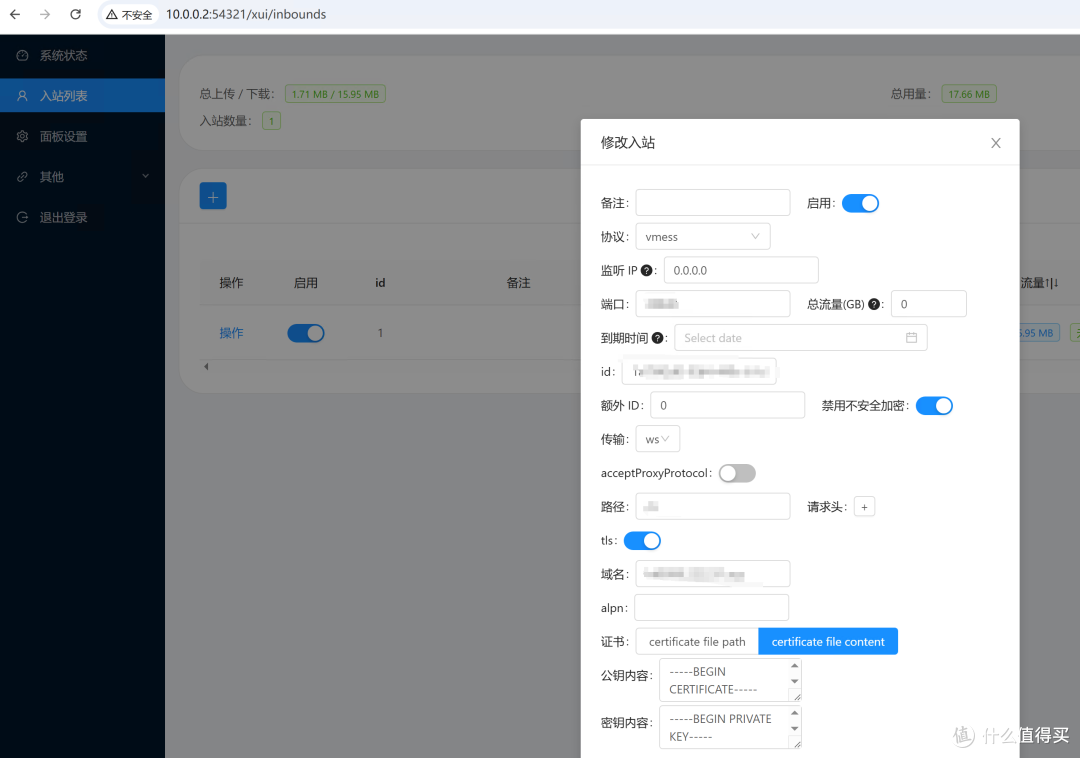This screenshot has height=758, width=1080.
Task: Close the 修改入站 dialog
Action: pos(995,143)
